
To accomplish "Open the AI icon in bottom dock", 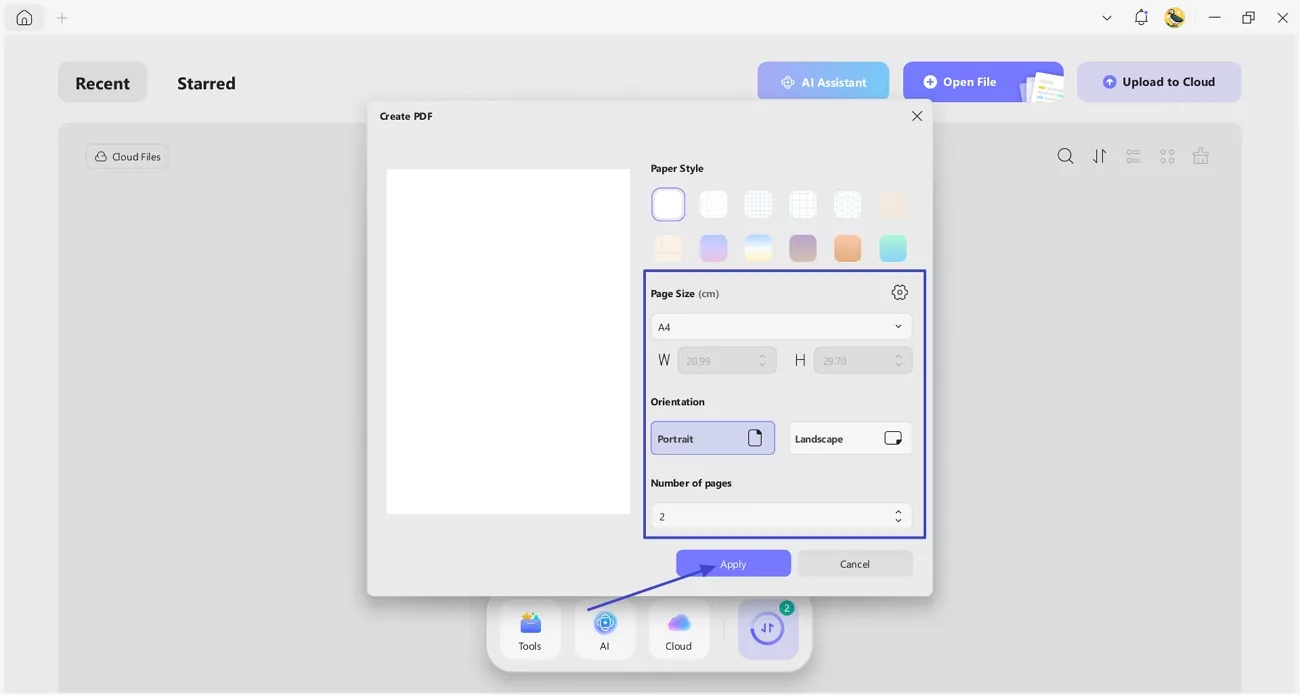I will click(605, 630).
